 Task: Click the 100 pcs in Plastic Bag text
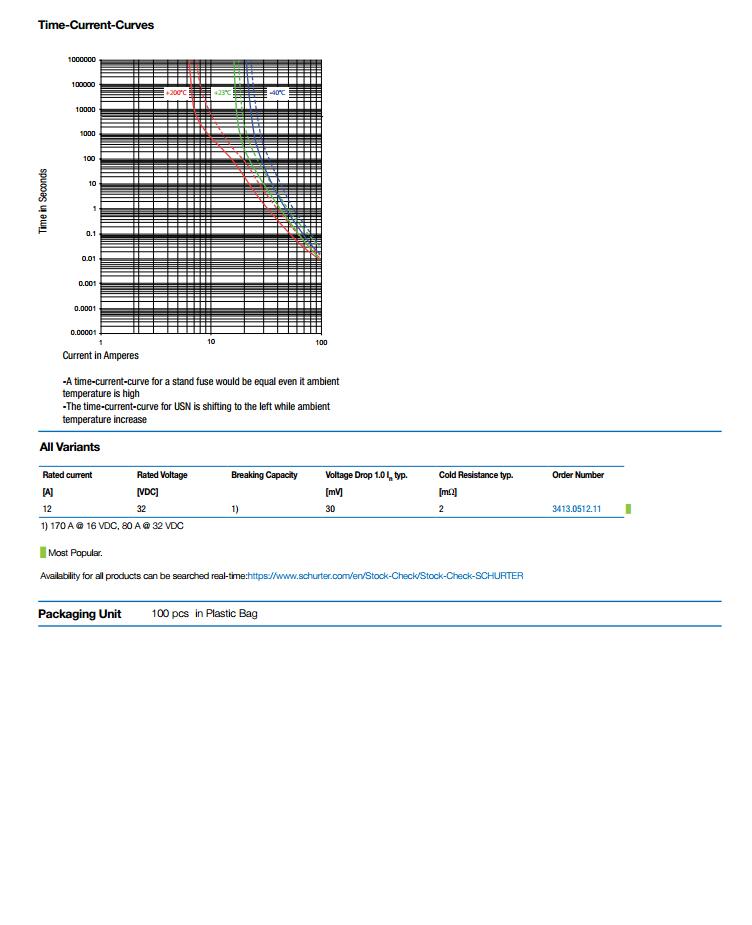pyautogui.click(x=204, y=614)
